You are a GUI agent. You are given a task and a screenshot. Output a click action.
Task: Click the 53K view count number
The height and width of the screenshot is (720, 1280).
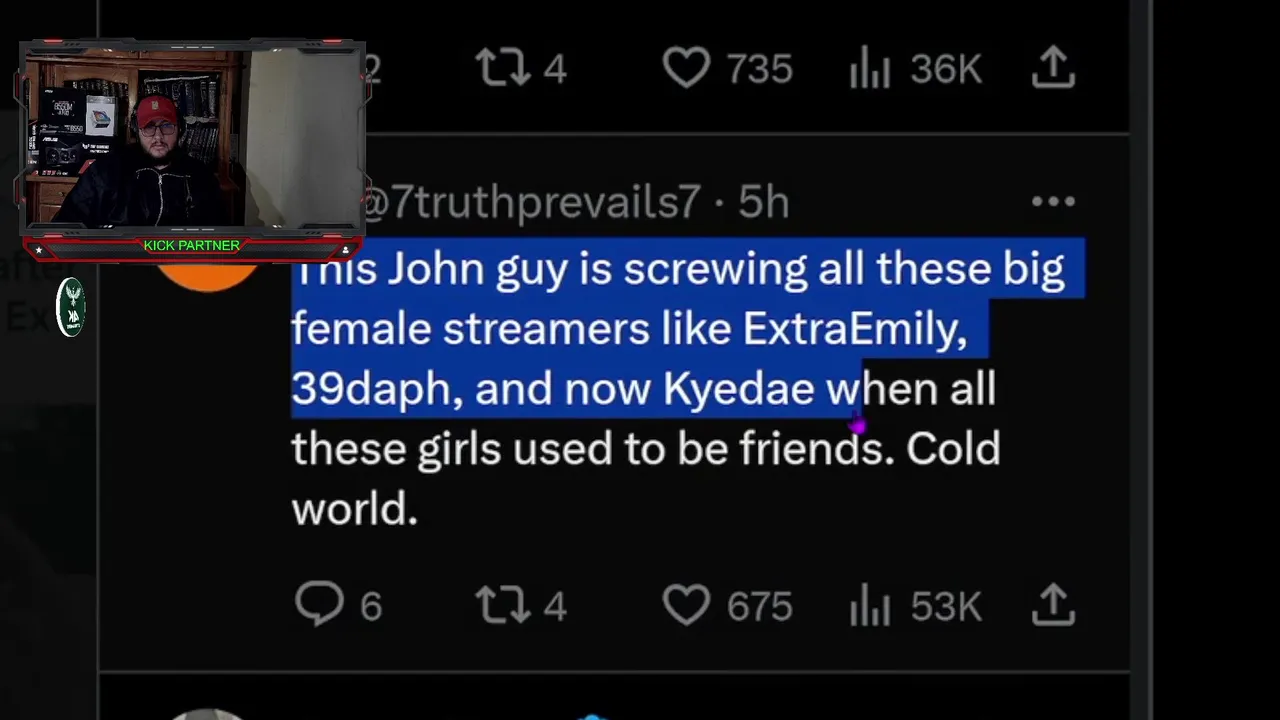pyautogui.click(x=946, y=607)
